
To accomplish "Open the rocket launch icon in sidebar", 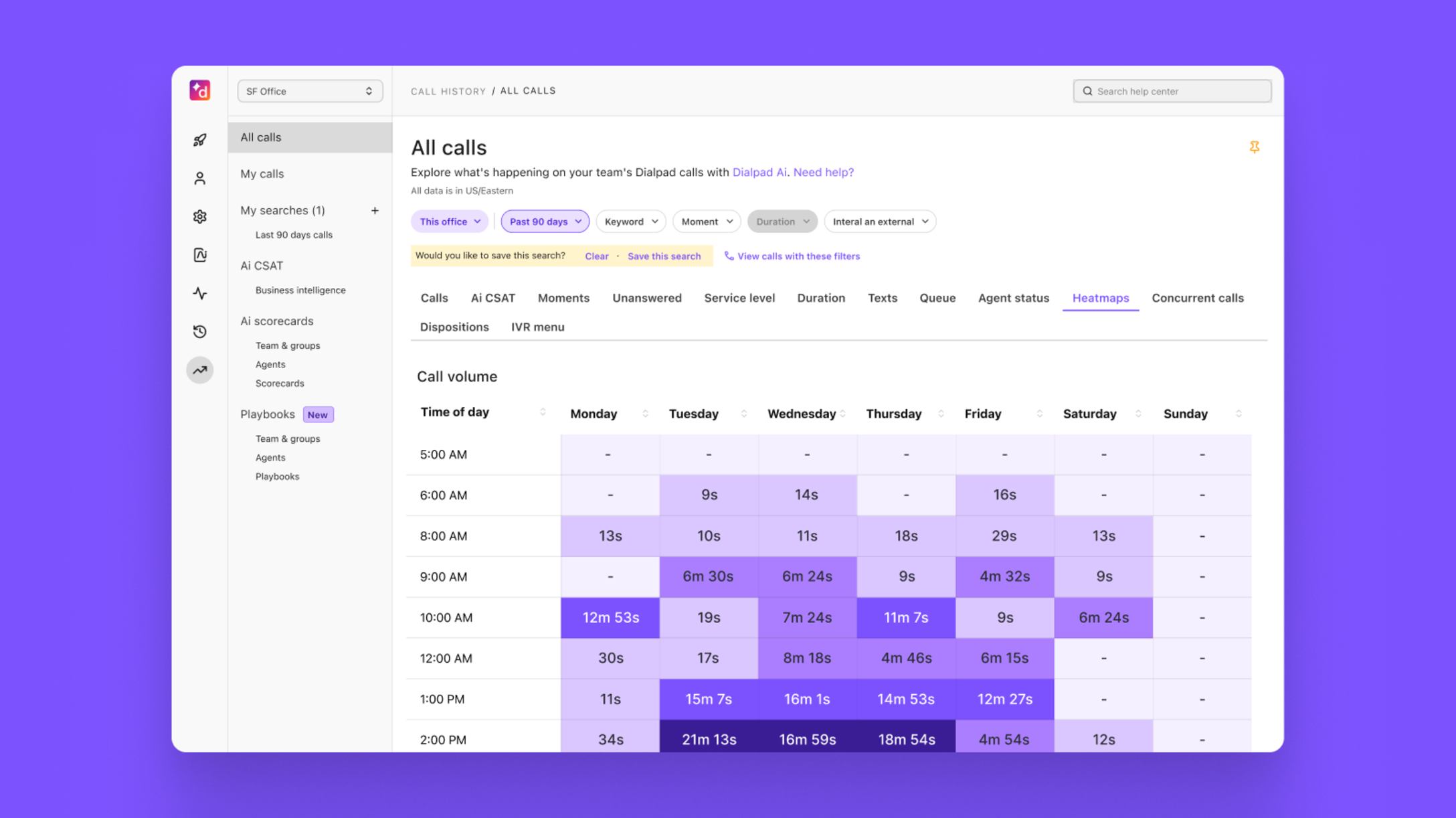I will tap(199, 139).
